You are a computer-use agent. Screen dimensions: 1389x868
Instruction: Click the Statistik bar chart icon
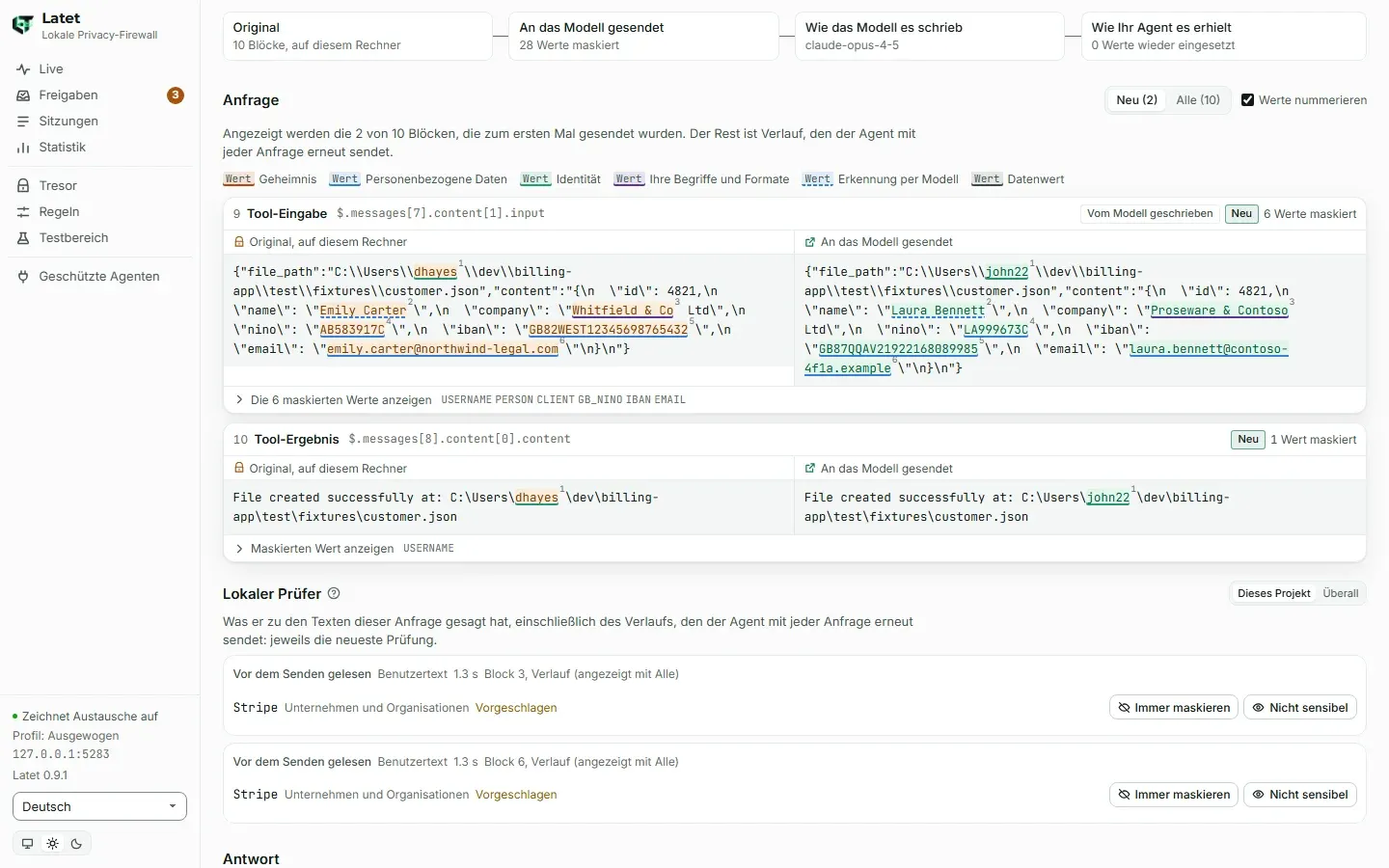click(23, 148)
